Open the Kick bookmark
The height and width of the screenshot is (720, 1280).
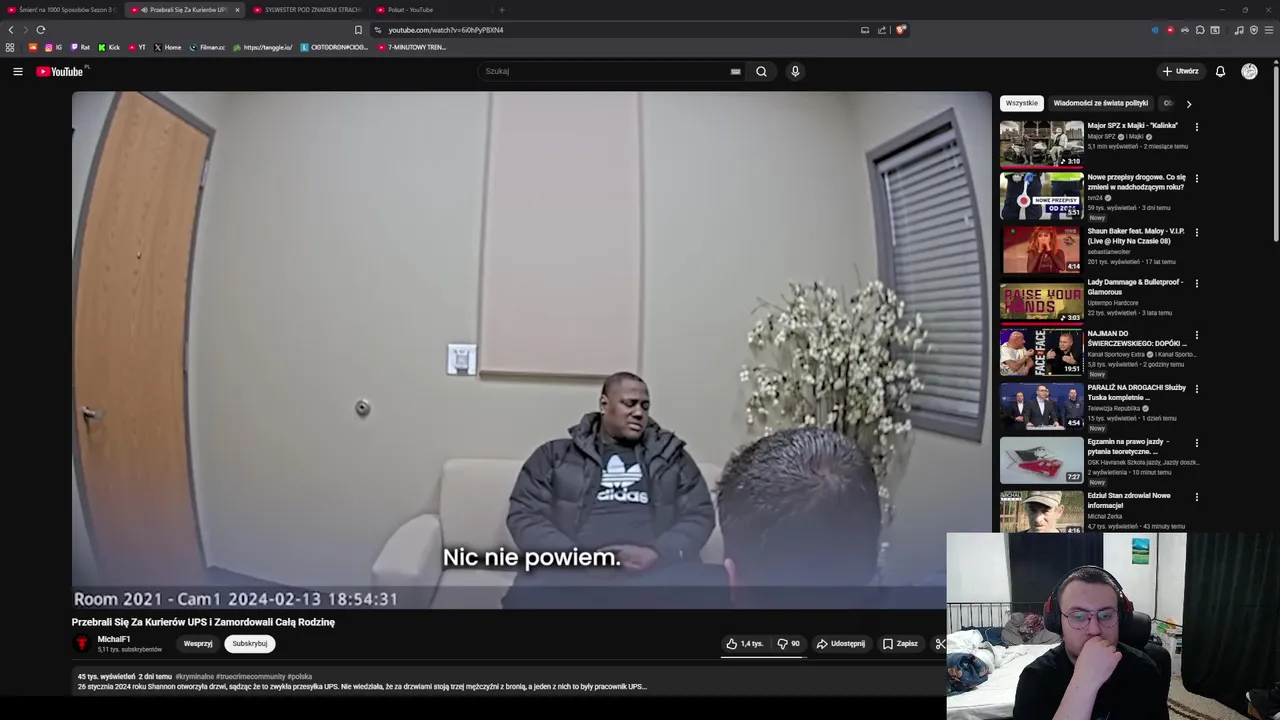[x=109, y=47]
